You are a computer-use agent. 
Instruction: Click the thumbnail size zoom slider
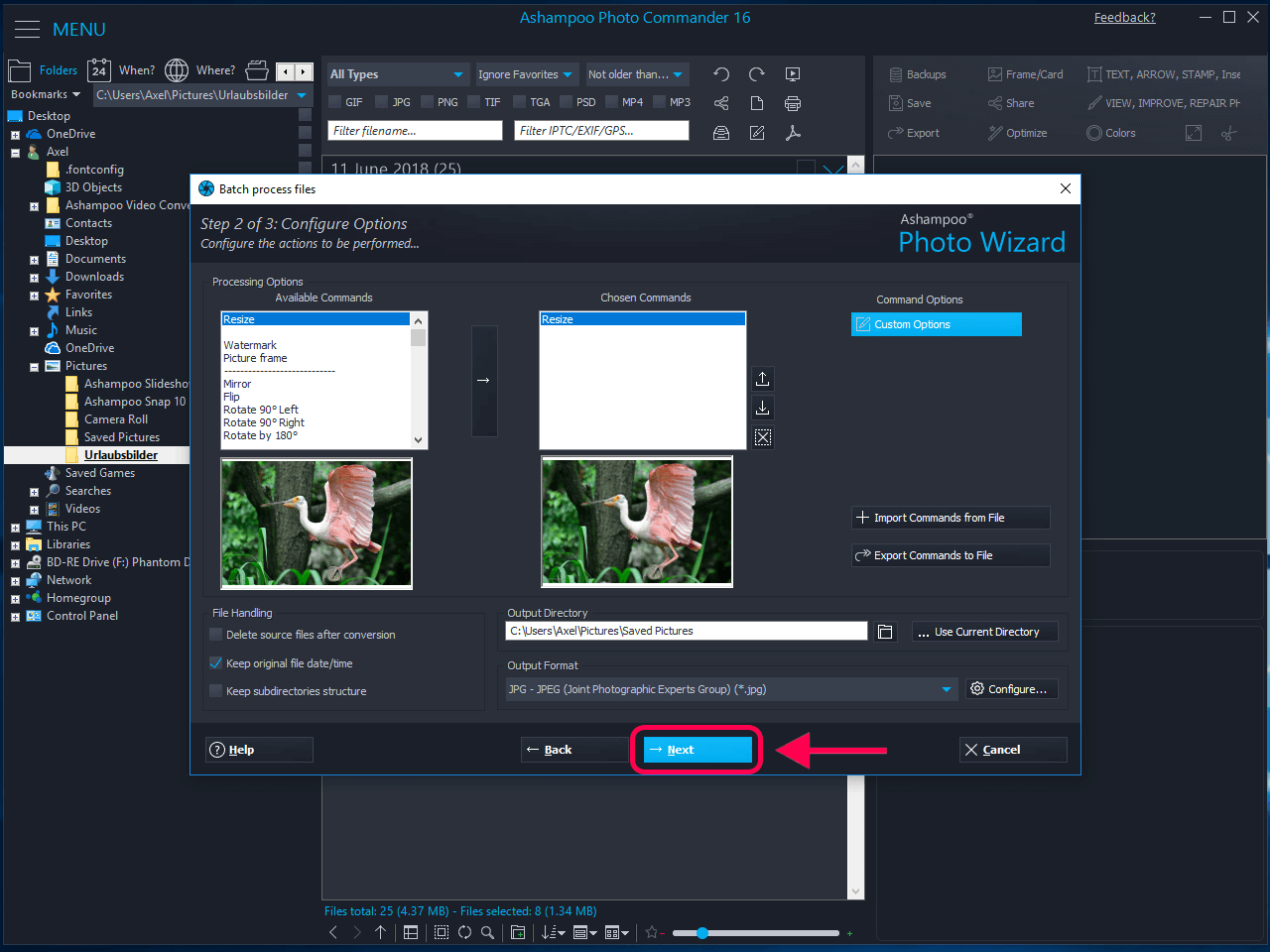(x=756, y=933)
